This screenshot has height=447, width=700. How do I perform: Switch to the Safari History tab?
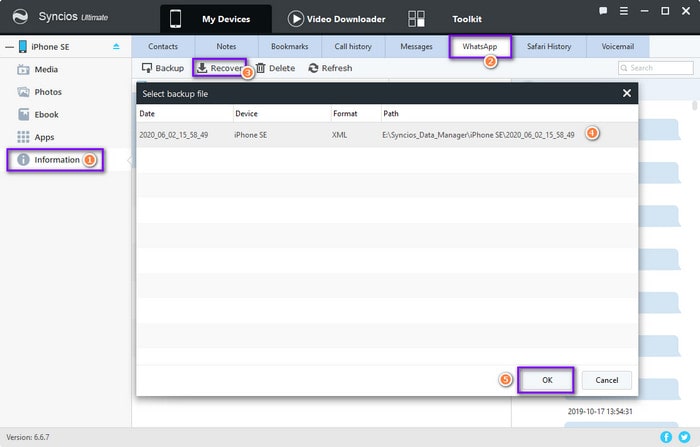(549, 46)
